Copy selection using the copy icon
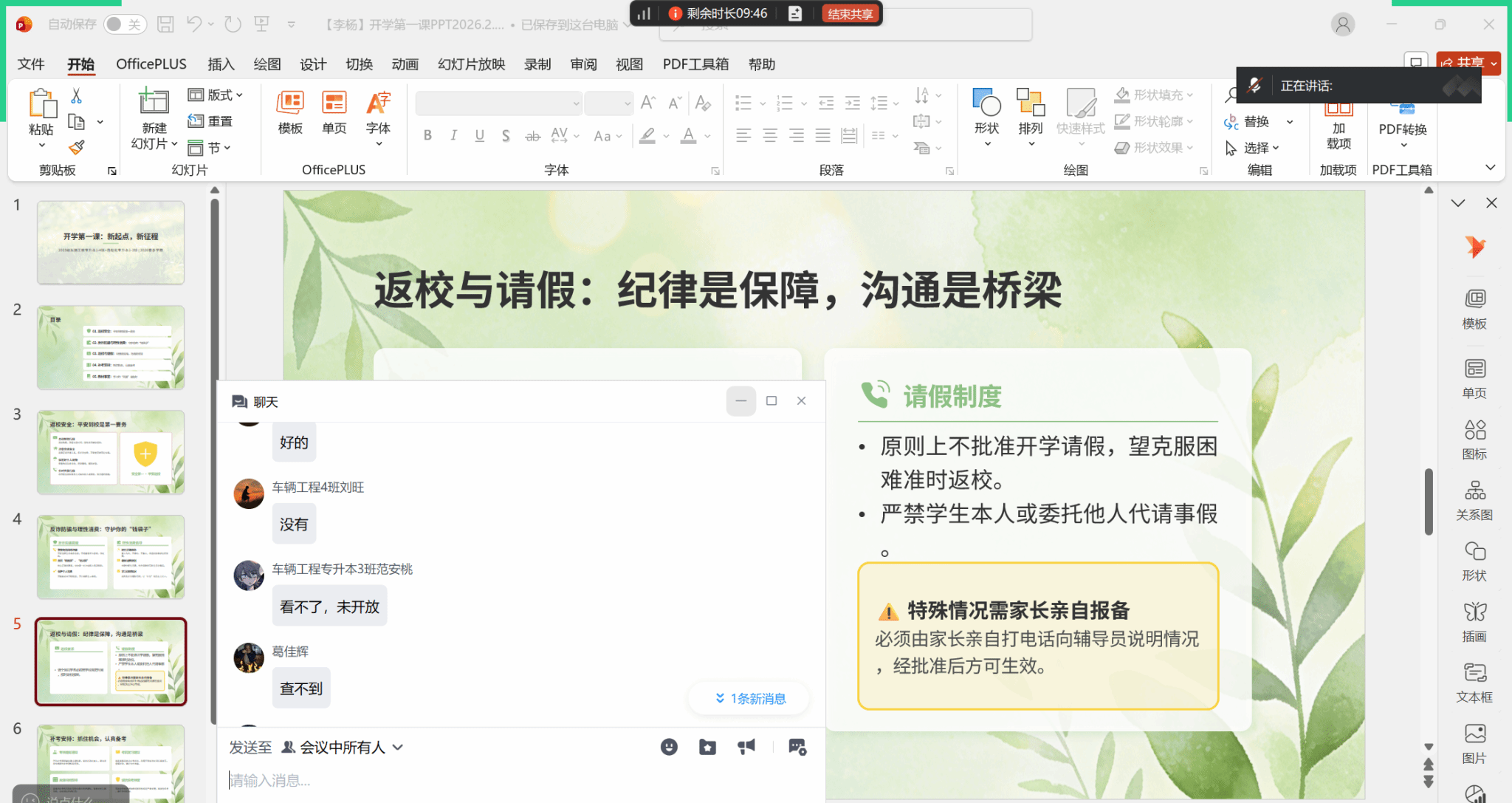This screenshot has width=1512, height=803. [x=76, y=122]
